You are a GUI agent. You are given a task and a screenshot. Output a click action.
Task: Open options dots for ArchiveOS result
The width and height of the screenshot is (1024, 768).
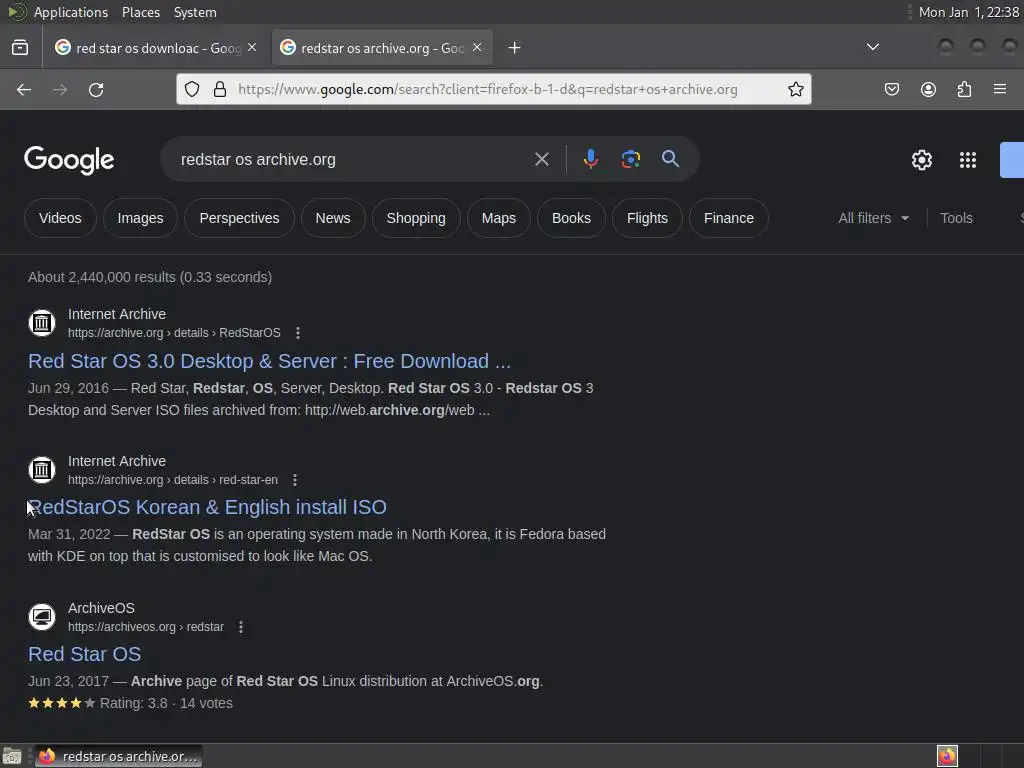coord(241,627)
